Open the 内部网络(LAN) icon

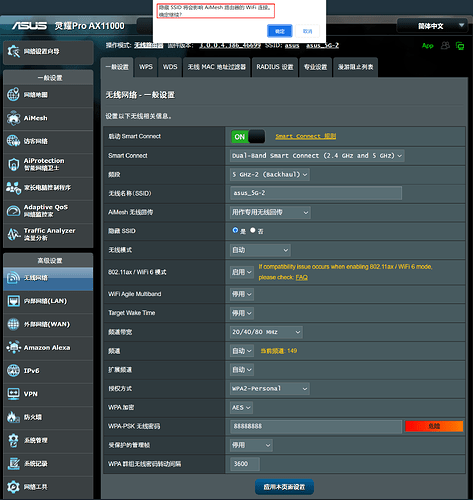click(x=13, y=301)
